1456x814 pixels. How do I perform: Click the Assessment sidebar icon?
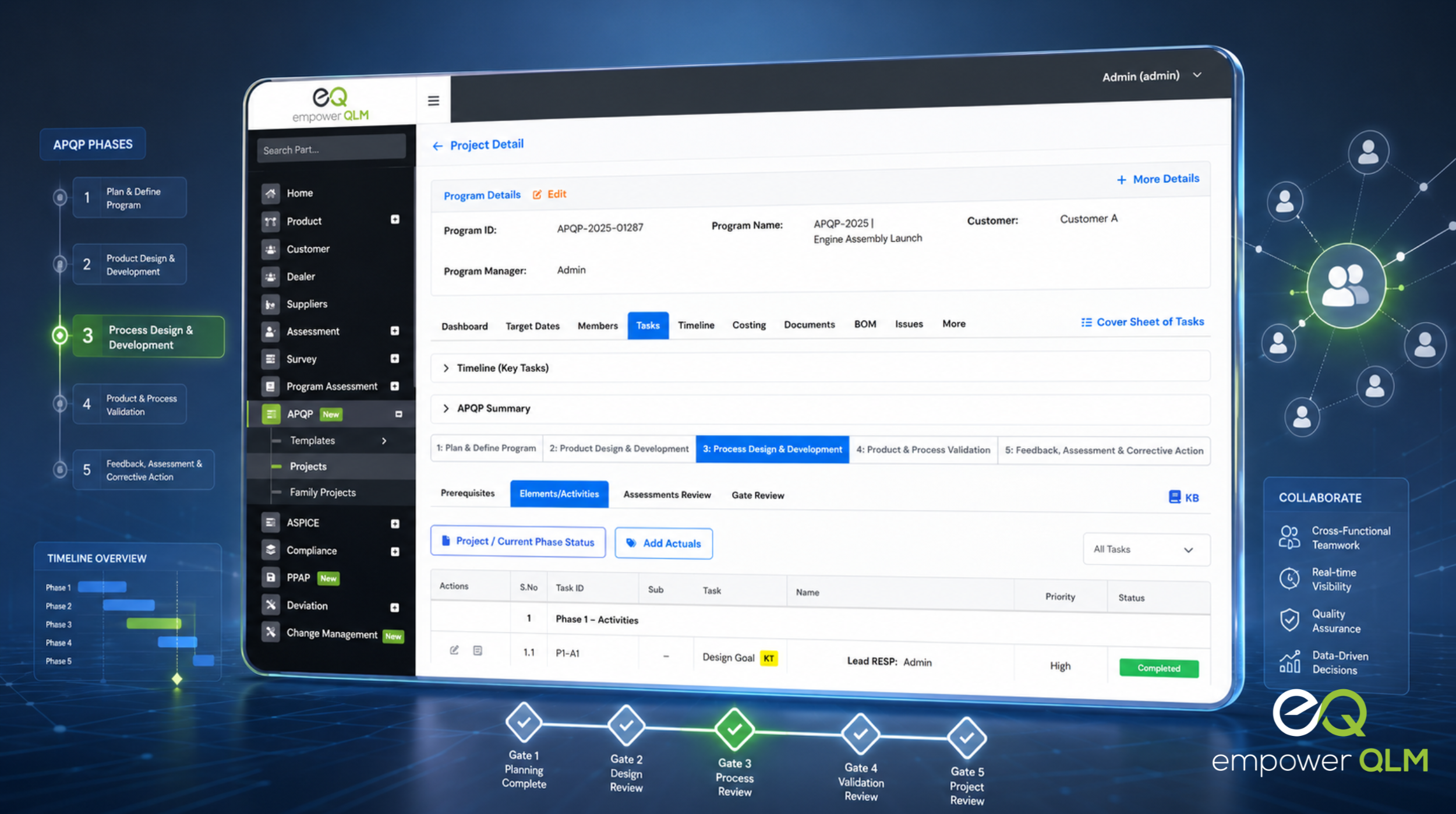coord(270,331)
